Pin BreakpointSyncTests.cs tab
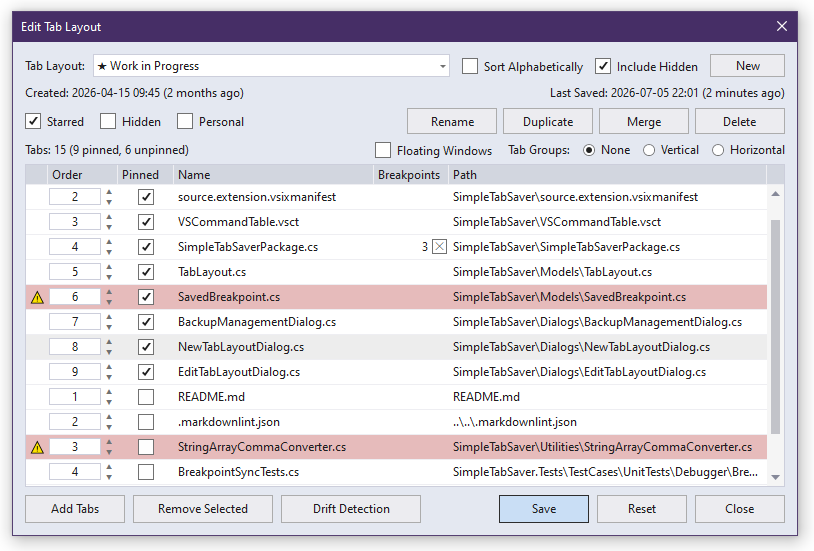This screenshot has width=814, height=551. (146, 472)
